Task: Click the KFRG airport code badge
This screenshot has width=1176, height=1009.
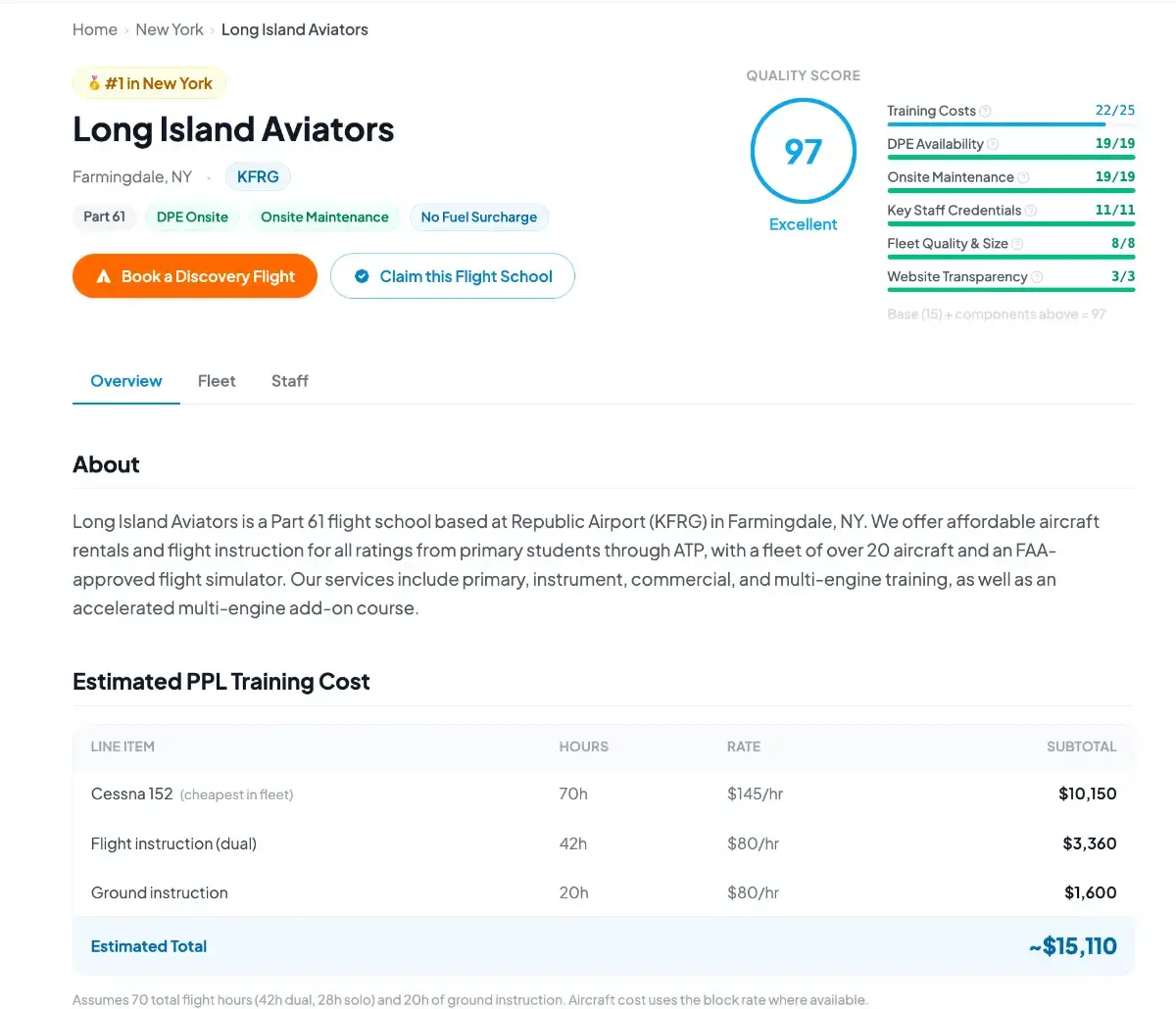Action: (258, 177)
